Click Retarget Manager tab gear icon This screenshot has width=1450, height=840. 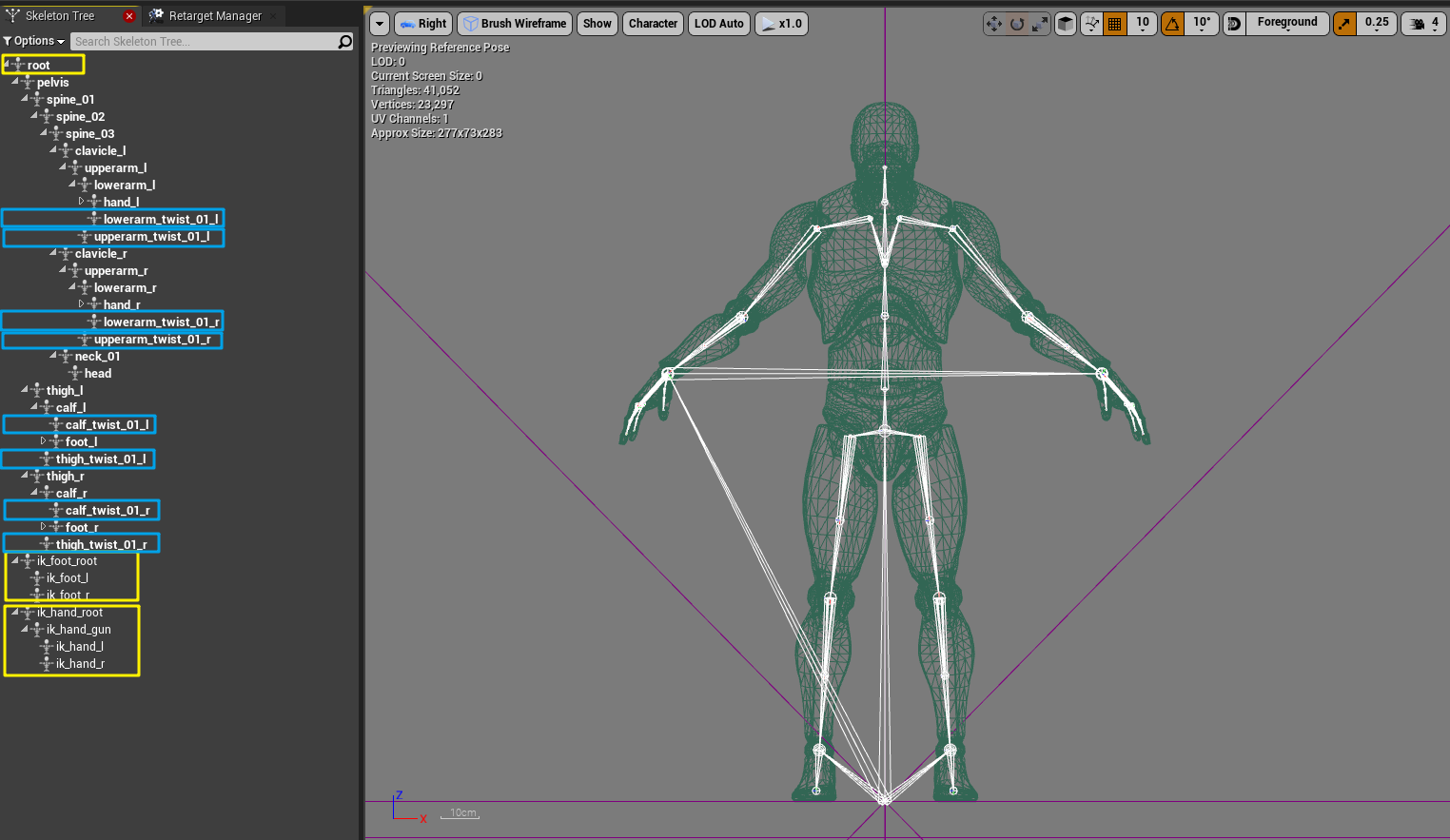pyautogui.click(x=157, y=15)
